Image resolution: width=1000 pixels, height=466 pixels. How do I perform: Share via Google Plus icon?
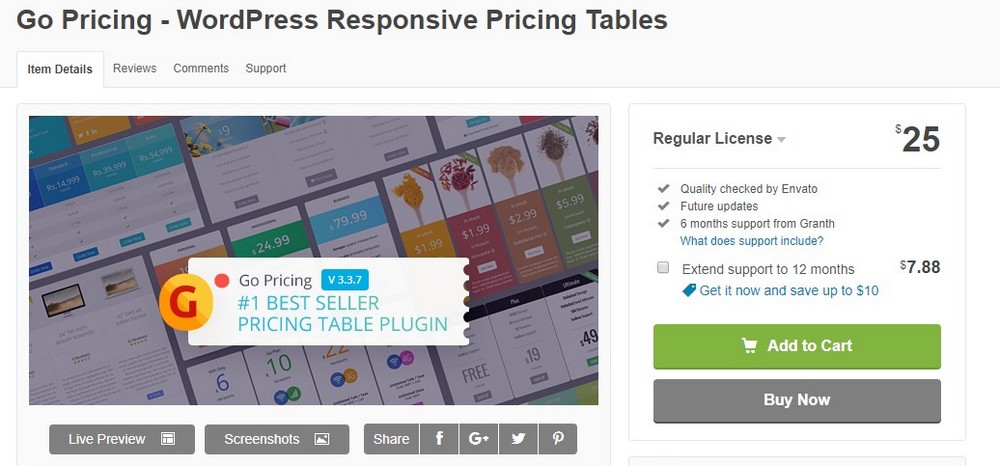(478, 439)
